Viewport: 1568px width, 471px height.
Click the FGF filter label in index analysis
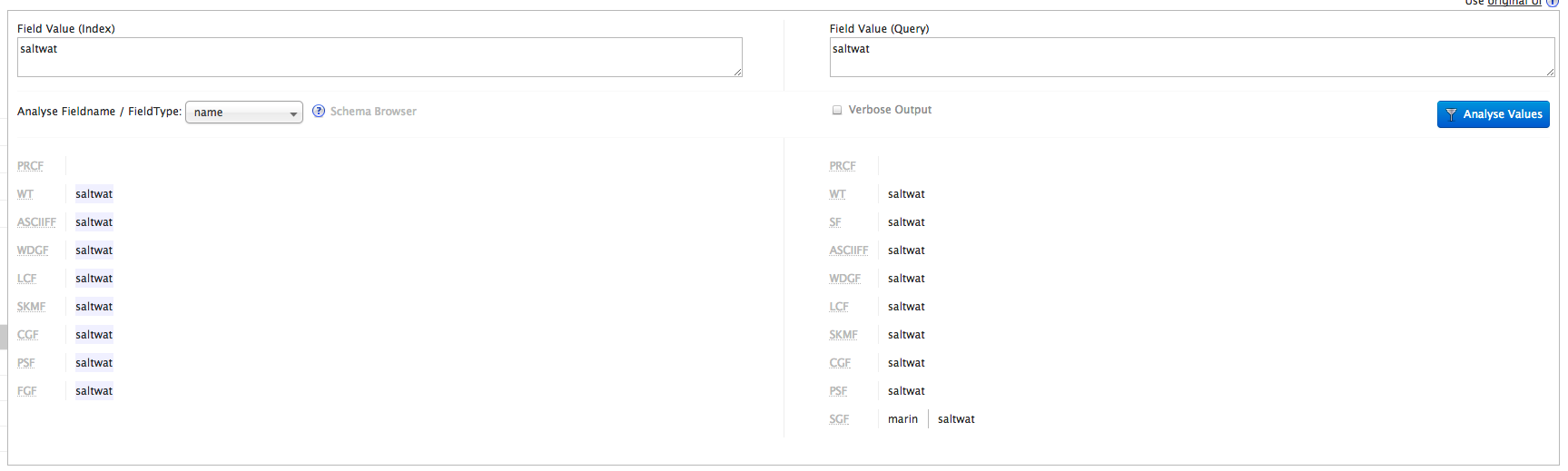click(27, 391)
